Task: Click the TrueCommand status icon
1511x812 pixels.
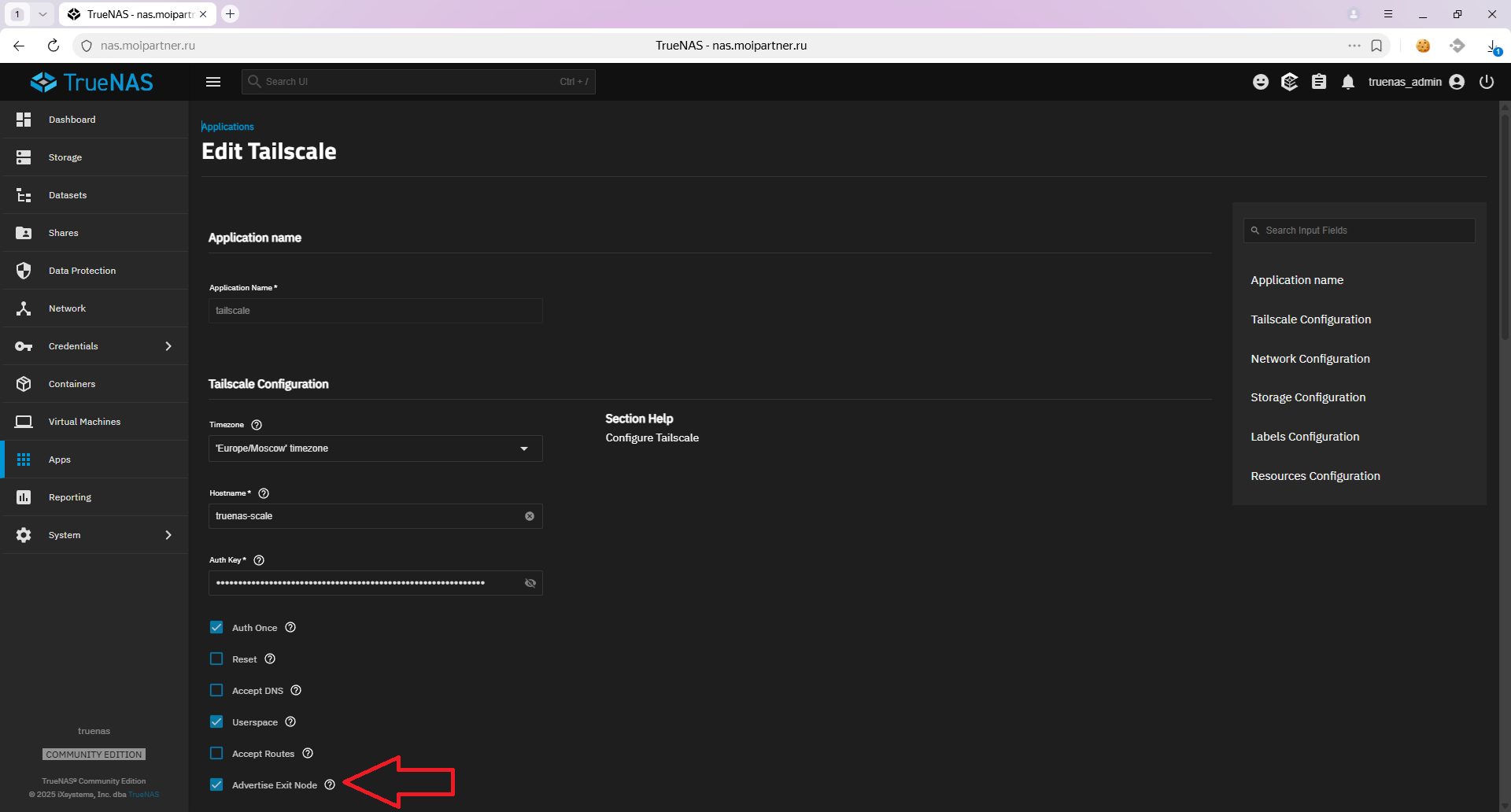Action: (x=1290, y=82)
